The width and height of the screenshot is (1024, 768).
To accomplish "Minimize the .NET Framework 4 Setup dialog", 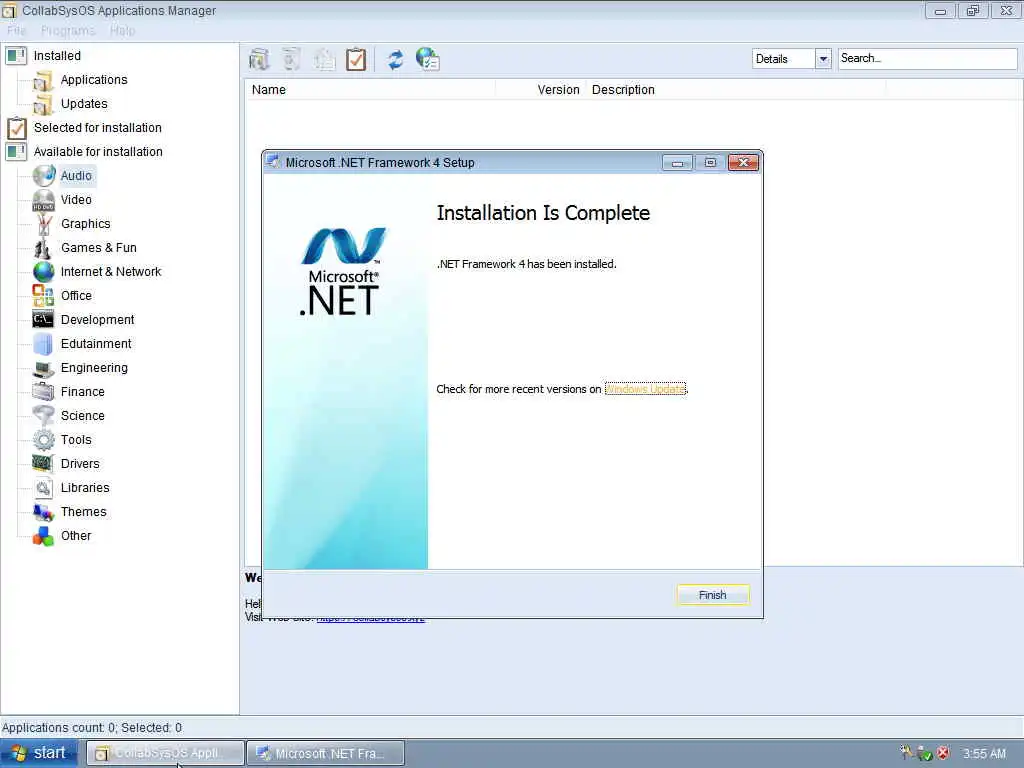I will point(677,163).
